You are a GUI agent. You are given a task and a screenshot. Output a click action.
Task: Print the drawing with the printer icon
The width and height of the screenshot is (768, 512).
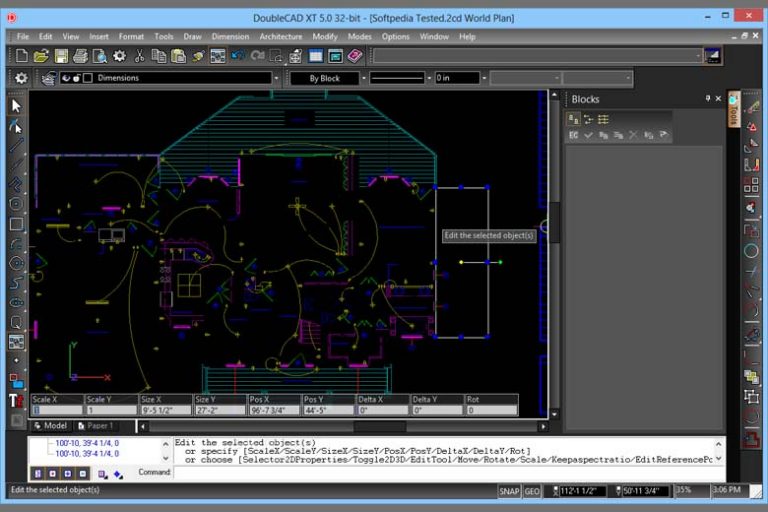coord(80,56)
